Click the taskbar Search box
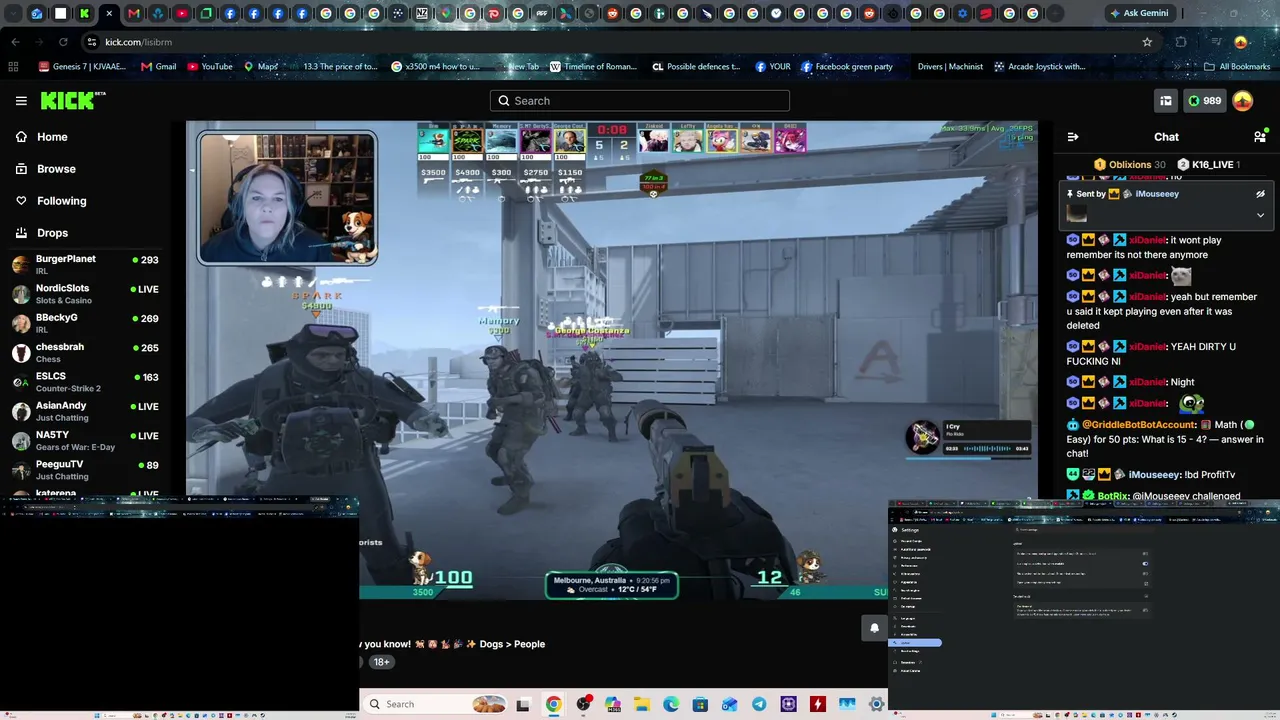This screenshot has width=1280, height=720. pos(435,704)
